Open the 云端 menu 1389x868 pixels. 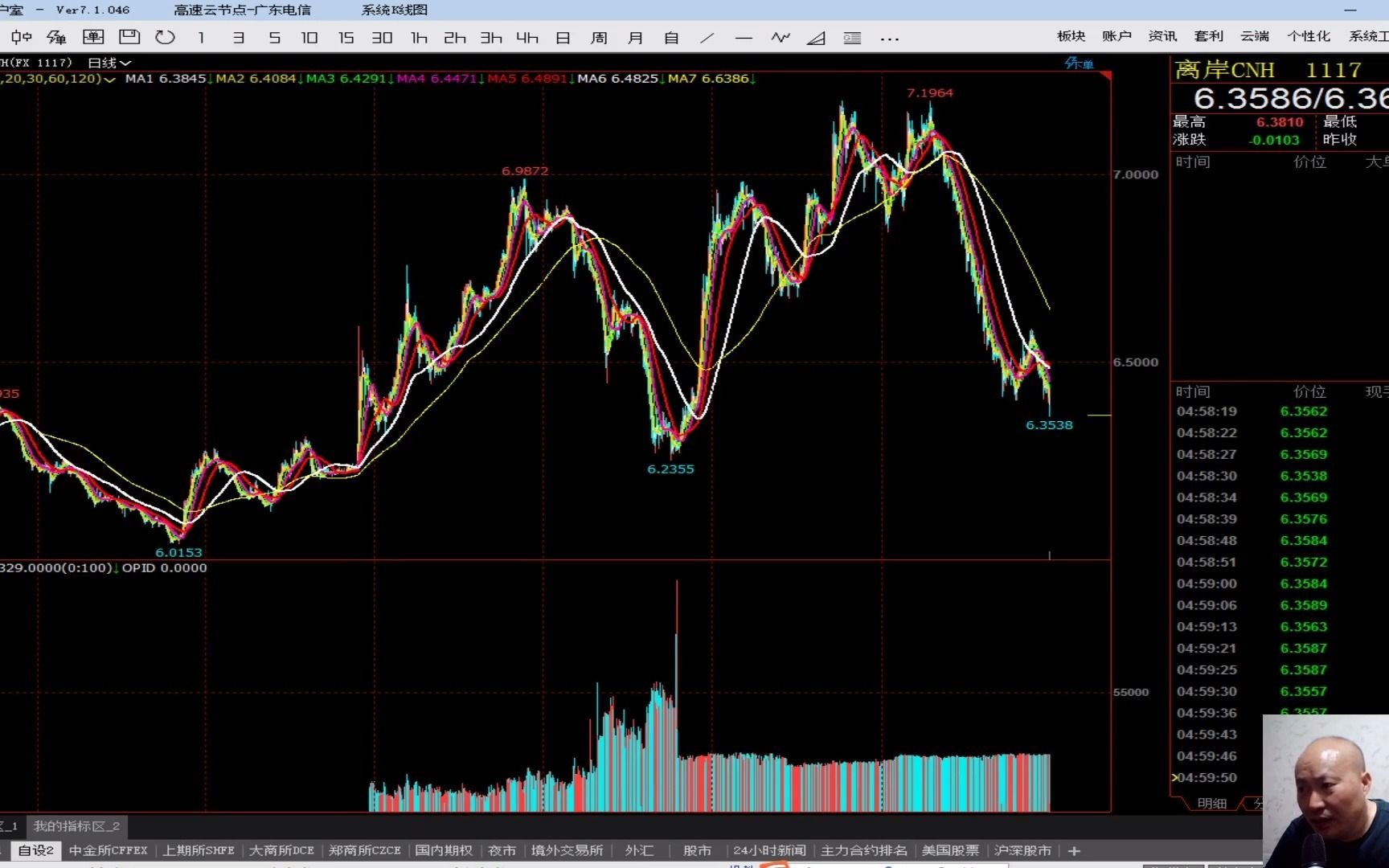tap(1254, 36)
